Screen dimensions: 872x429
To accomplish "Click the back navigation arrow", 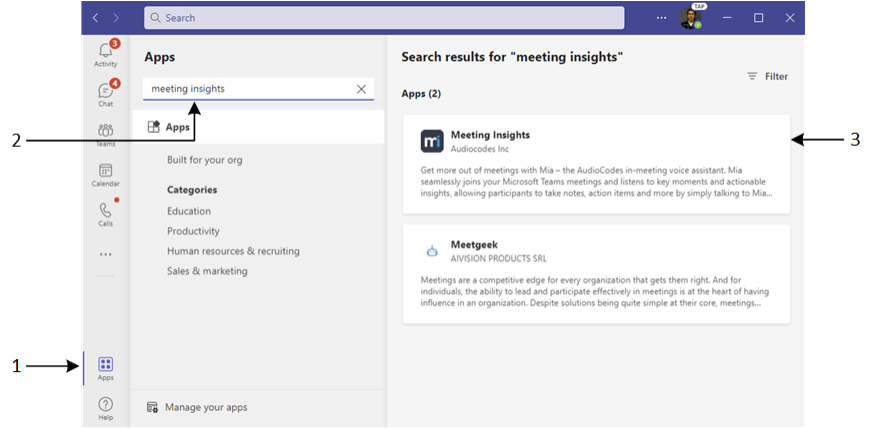I will 96,18.
